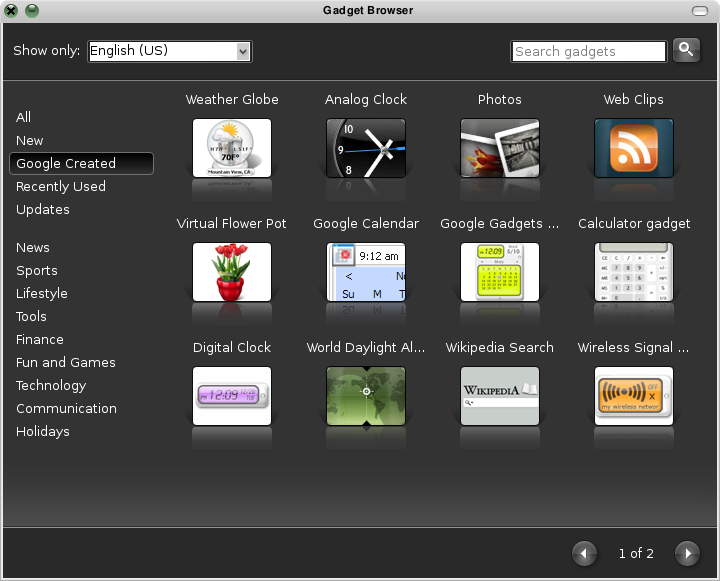The width and height of the screenshot is (720, 581).
Task: Go to the next page of gadgets
Action: tap(686, 553)
